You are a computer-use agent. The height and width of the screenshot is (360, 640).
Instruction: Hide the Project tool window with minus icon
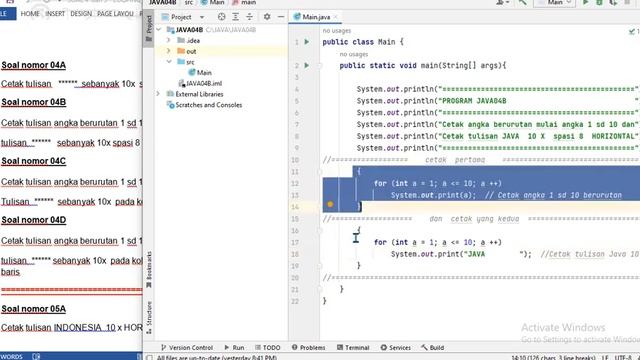[281, 17]
